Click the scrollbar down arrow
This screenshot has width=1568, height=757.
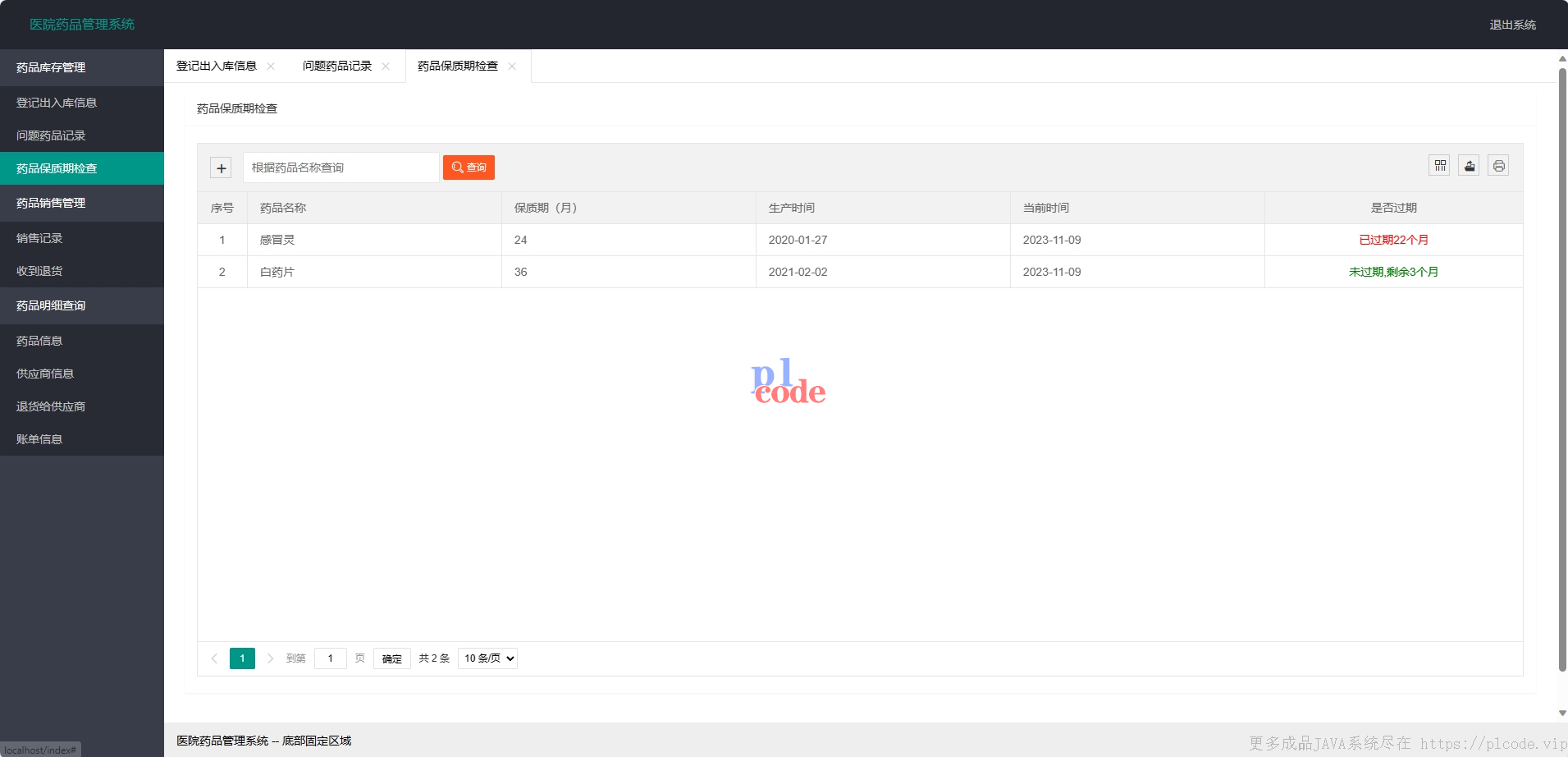[1562, 713]
